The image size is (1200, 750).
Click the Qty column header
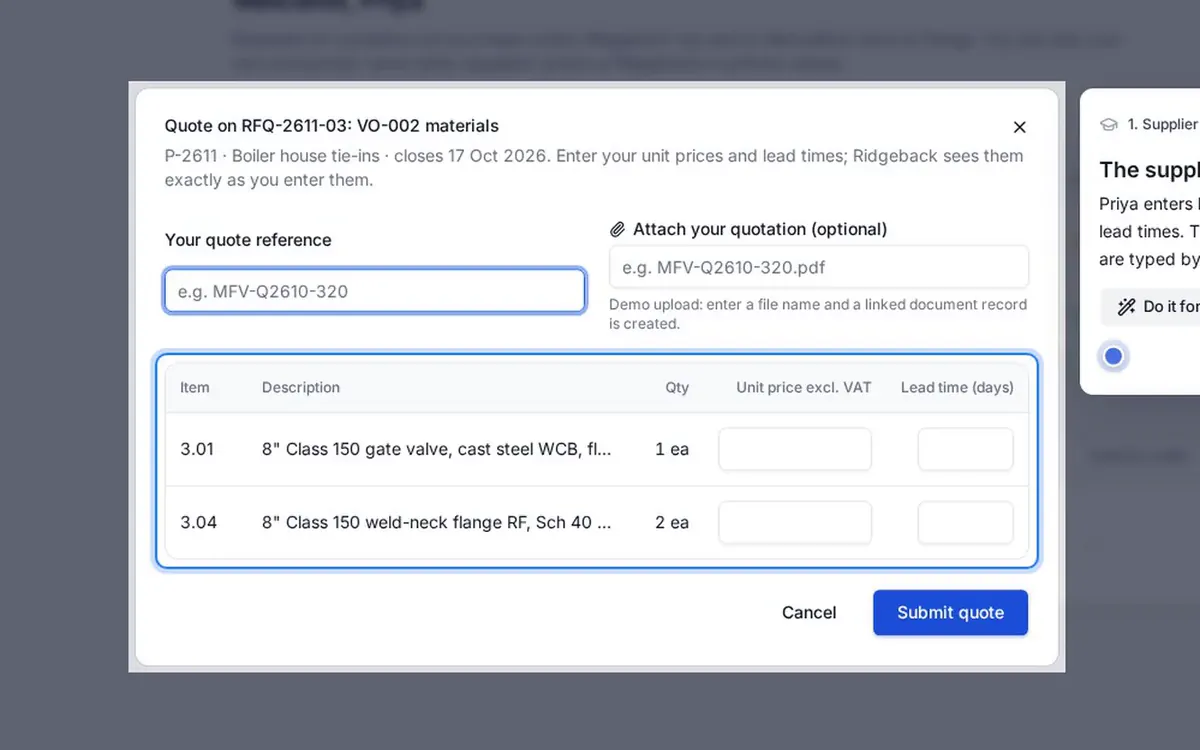[677, 387]
